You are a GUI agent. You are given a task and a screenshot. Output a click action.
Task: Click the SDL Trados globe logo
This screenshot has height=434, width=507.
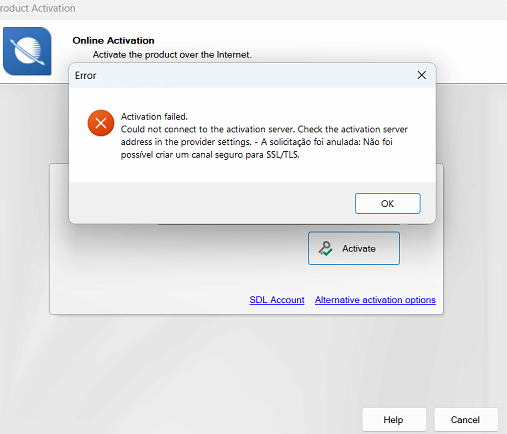point(27,51)
